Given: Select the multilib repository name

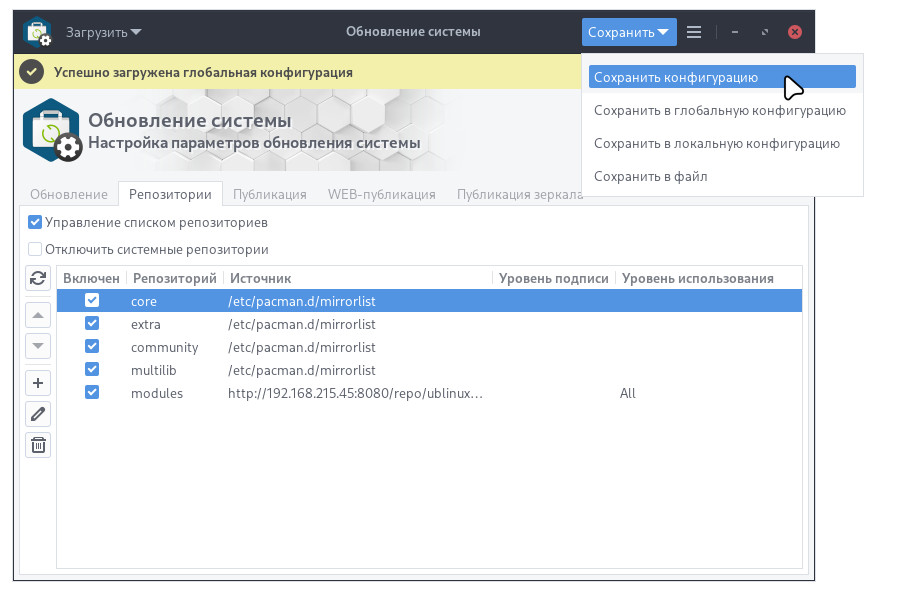Looking at the screenshot, I should pyautogui.click(x=153, y=370).
